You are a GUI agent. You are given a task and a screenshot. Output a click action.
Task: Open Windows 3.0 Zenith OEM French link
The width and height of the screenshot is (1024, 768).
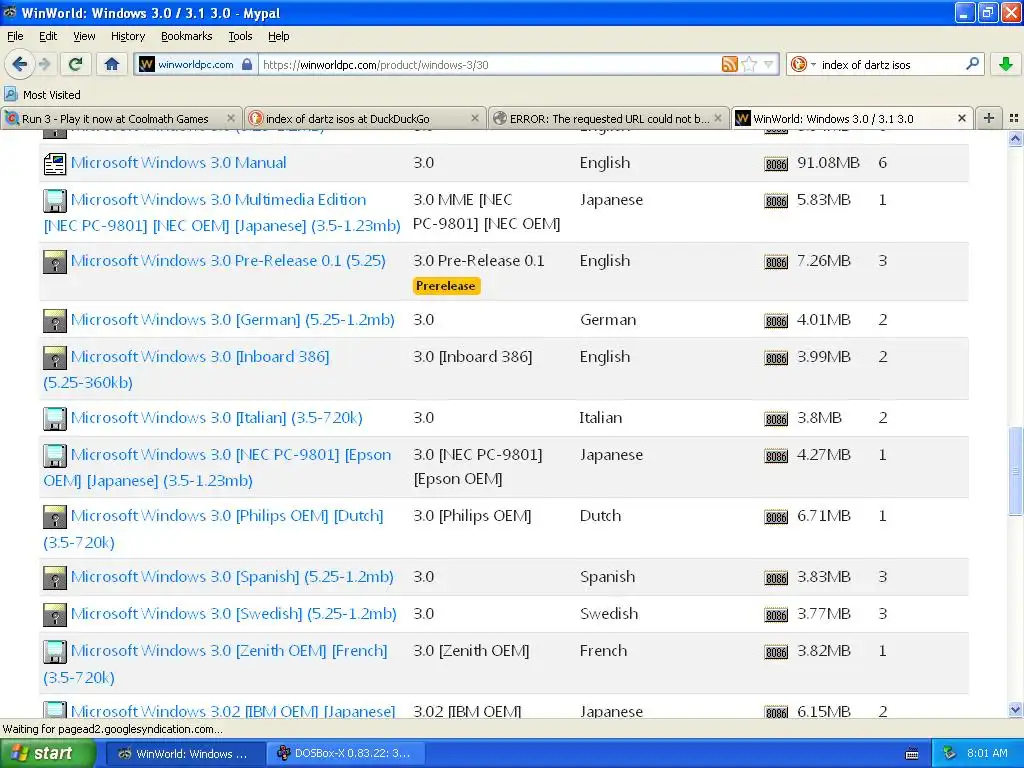215,664
